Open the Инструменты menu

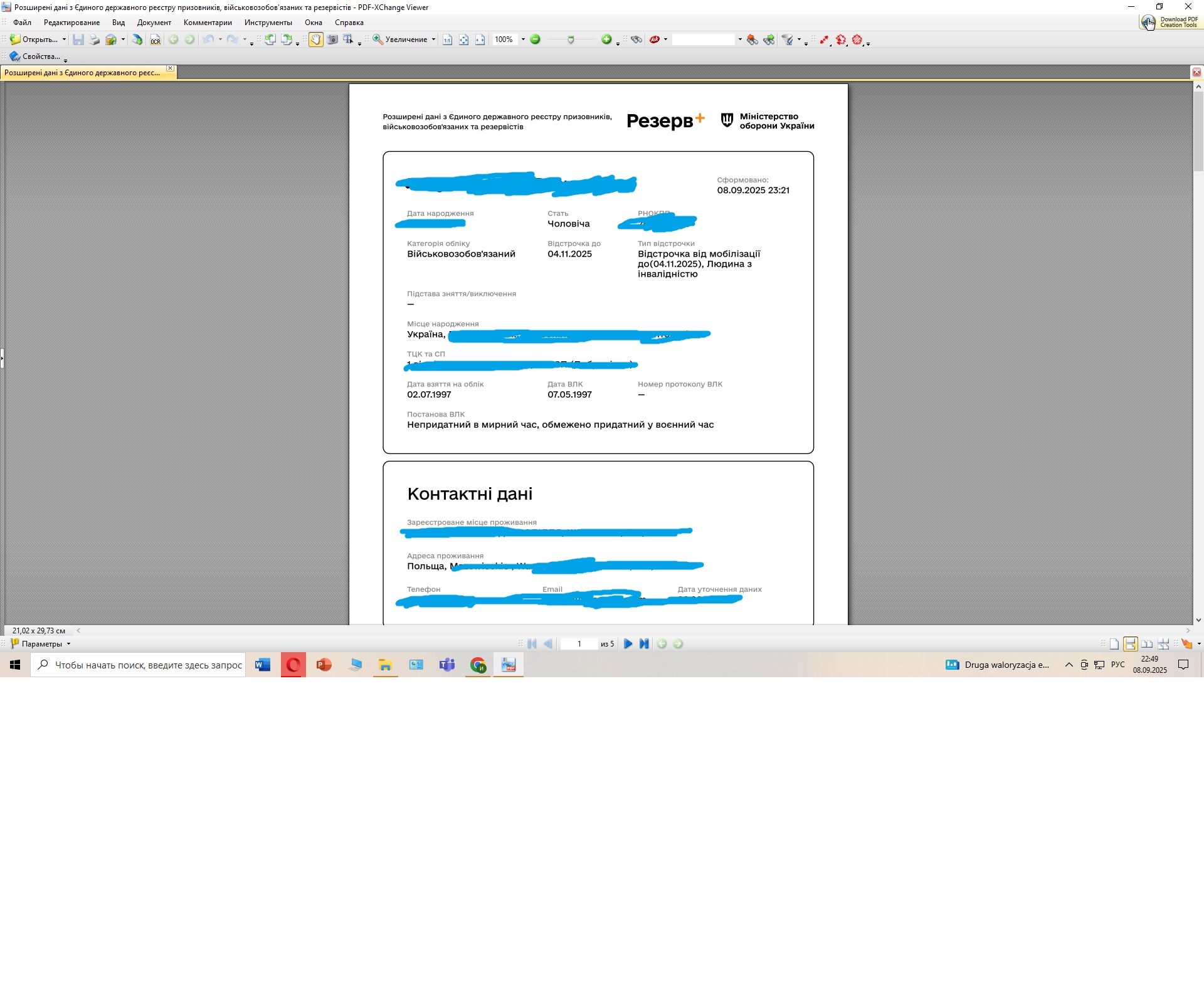tap(268, 23)
